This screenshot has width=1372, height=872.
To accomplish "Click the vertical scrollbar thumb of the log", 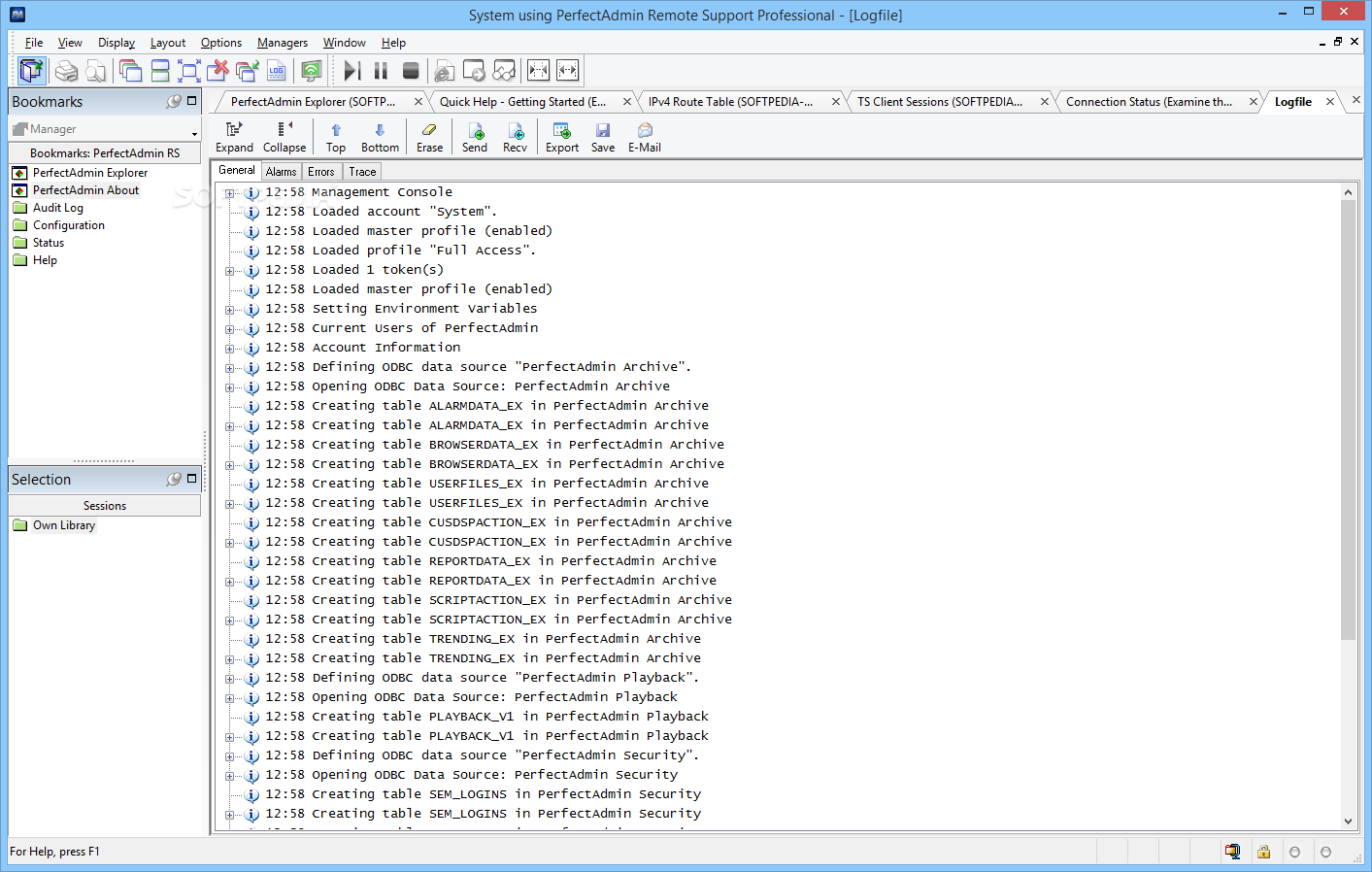I will [1348, 420].
